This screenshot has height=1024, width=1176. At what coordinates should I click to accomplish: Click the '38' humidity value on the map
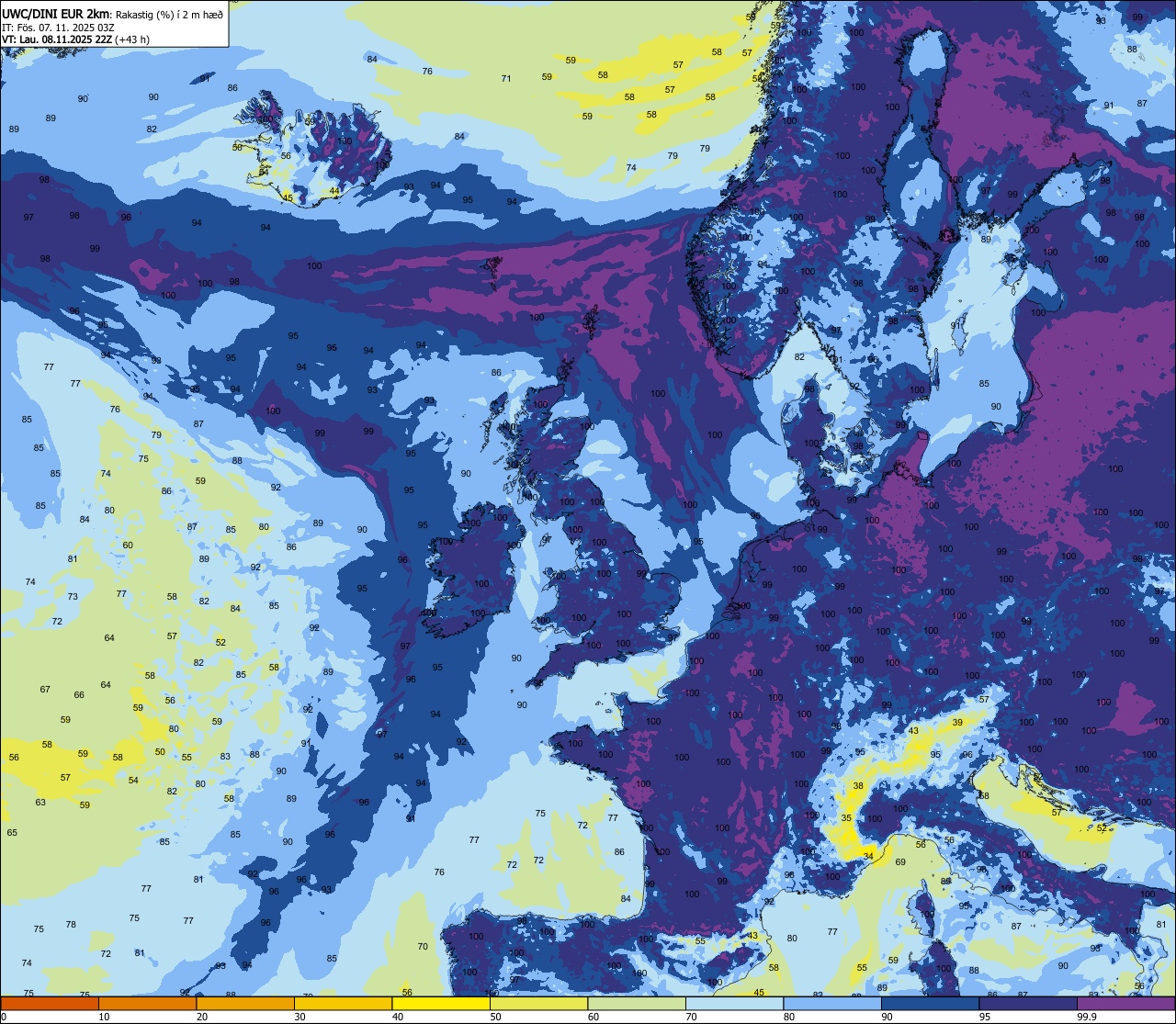tap(858, 785)
